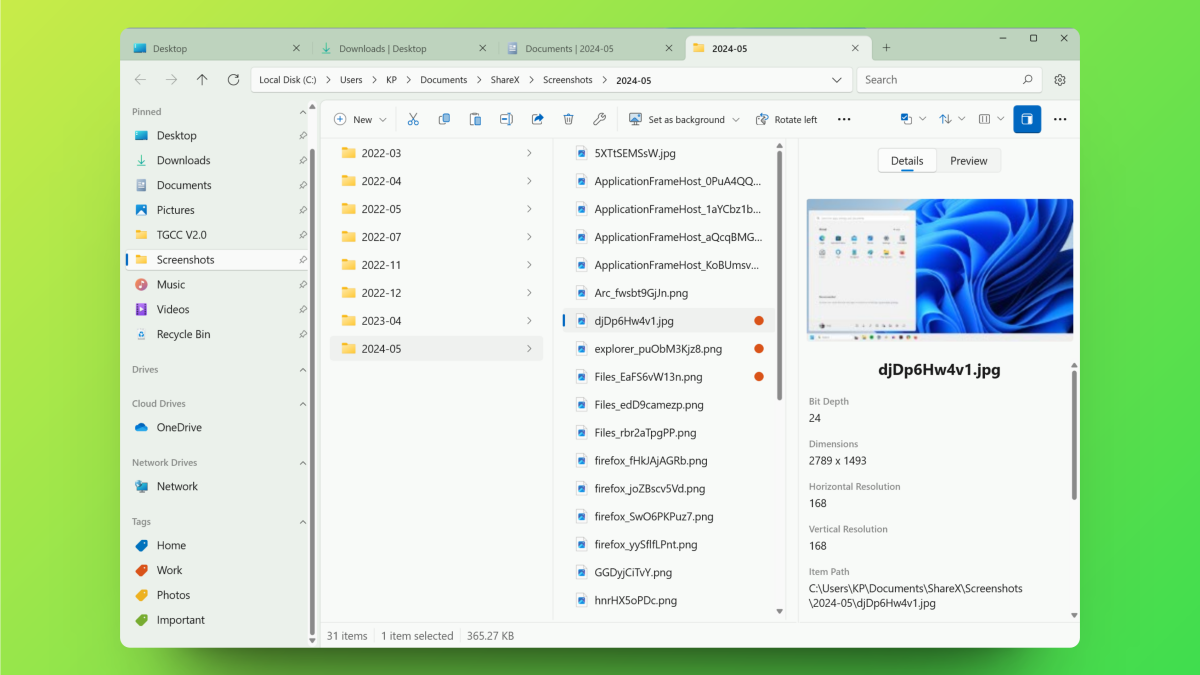Switch to the Preview tab

tap(968, 161)
